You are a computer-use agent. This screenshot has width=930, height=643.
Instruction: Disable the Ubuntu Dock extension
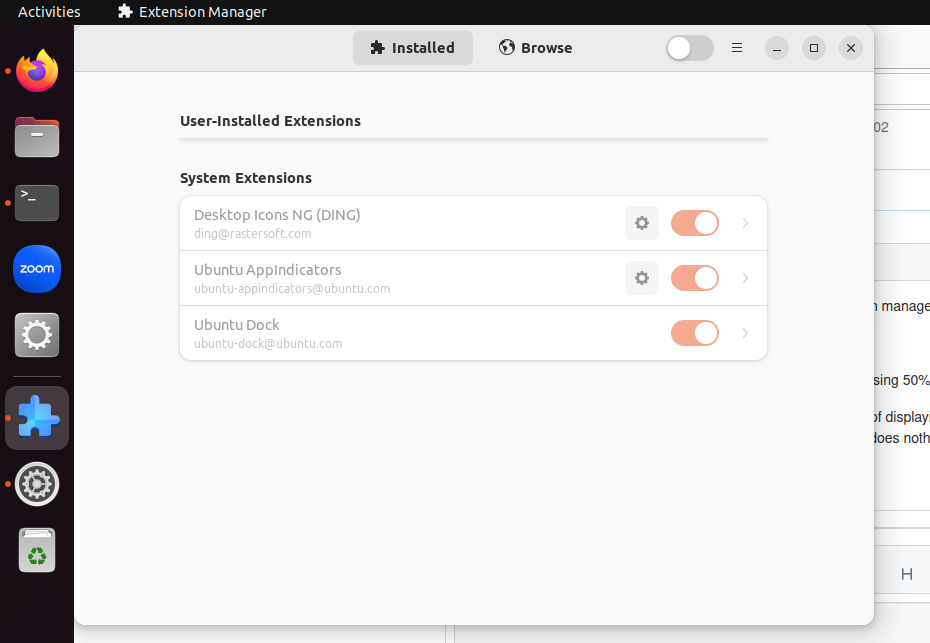click(694, 332)
